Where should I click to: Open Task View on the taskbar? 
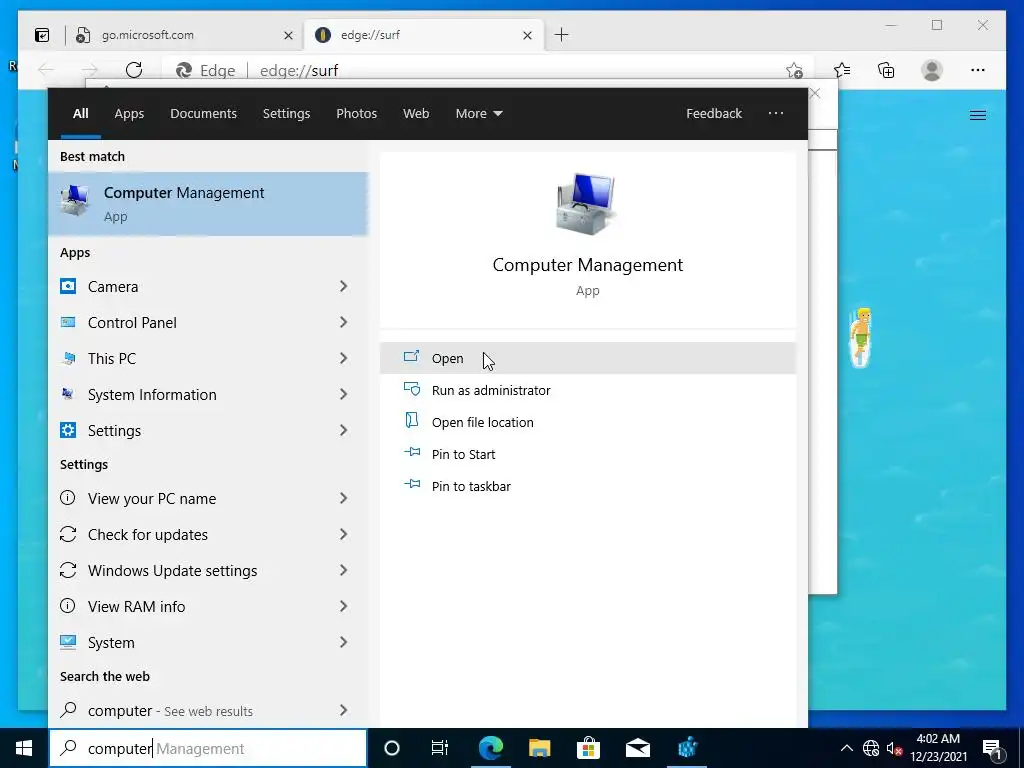point(440,748)
